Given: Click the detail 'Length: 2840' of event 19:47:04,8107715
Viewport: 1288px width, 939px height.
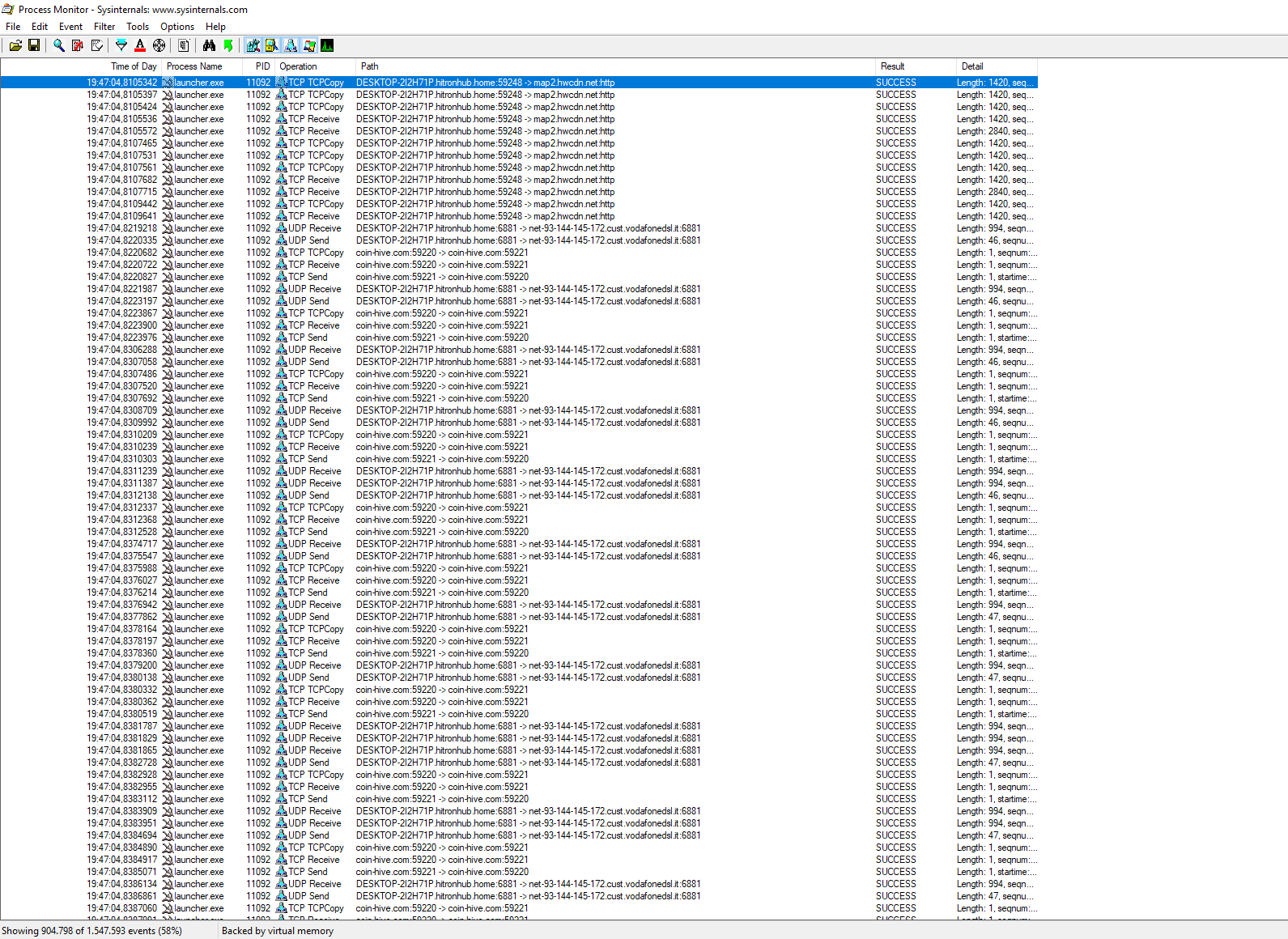Looking at the screenshot, I should (x=995, y=192).
